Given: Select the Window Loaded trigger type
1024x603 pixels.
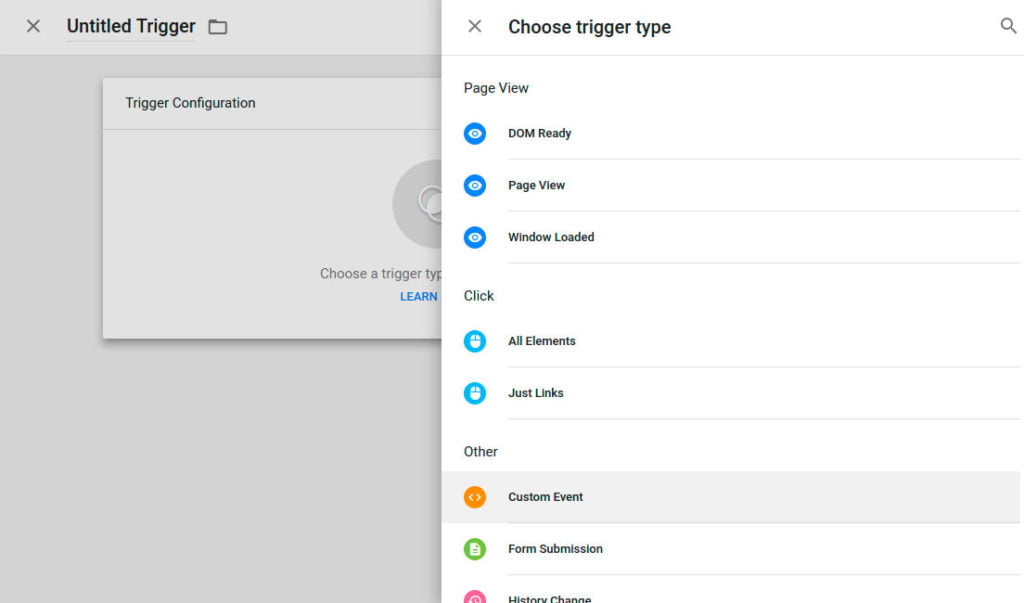Looking at the screenshot, I should [551, 237].
